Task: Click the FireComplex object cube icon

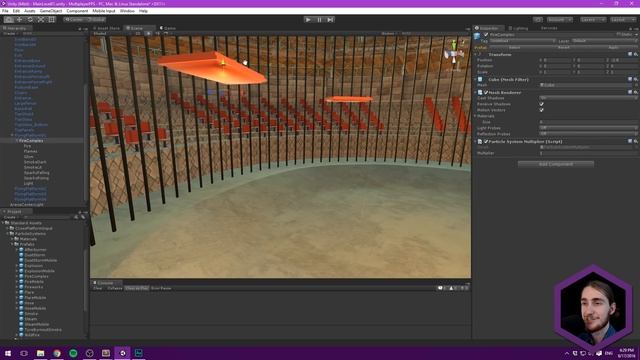Action: pos(477,37)
